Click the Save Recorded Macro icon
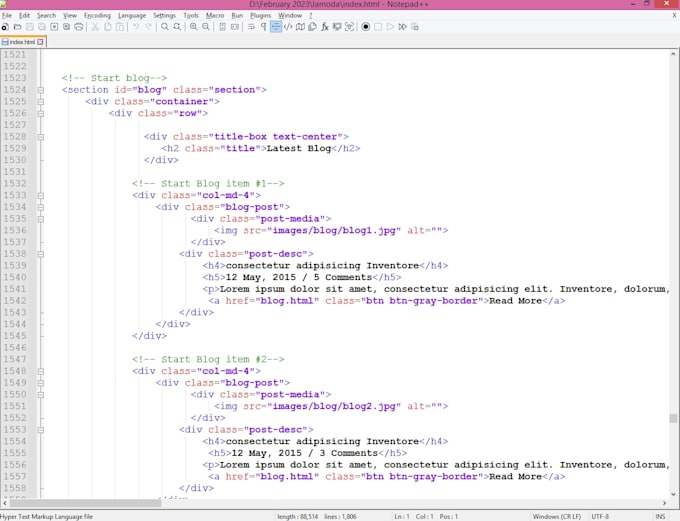680x521 pixels. pos(415,27)
